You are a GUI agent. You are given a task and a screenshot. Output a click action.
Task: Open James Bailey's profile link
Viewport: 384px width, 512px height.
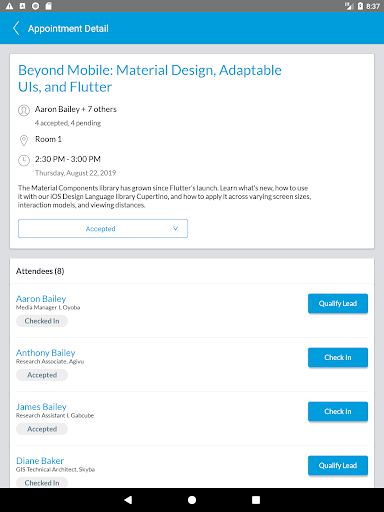(41, 407)
